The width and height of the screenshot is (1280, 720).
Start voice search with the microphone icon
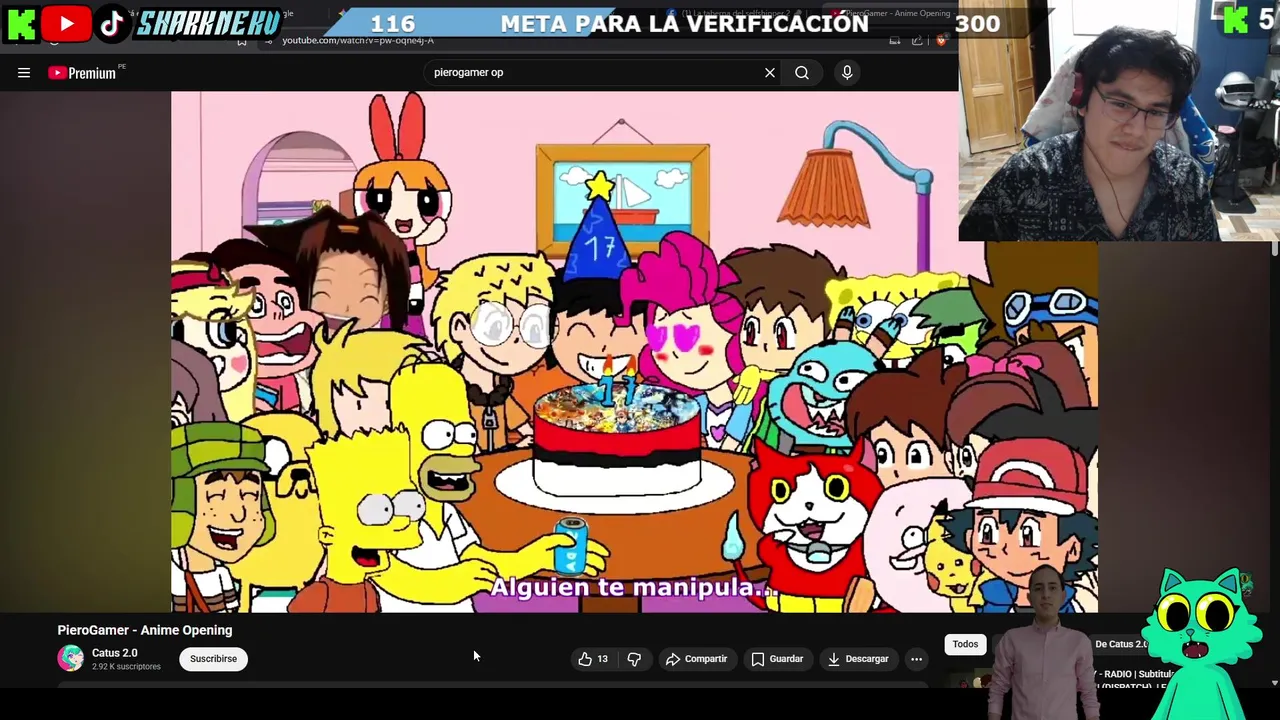(847, 72)
